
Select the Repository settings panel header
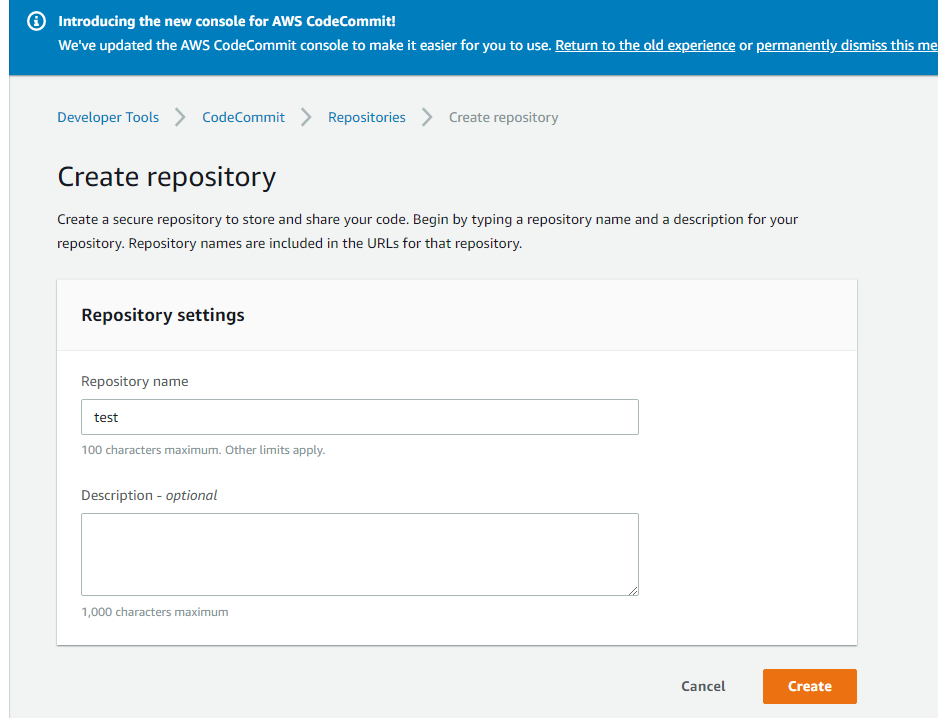click(457, 315)
